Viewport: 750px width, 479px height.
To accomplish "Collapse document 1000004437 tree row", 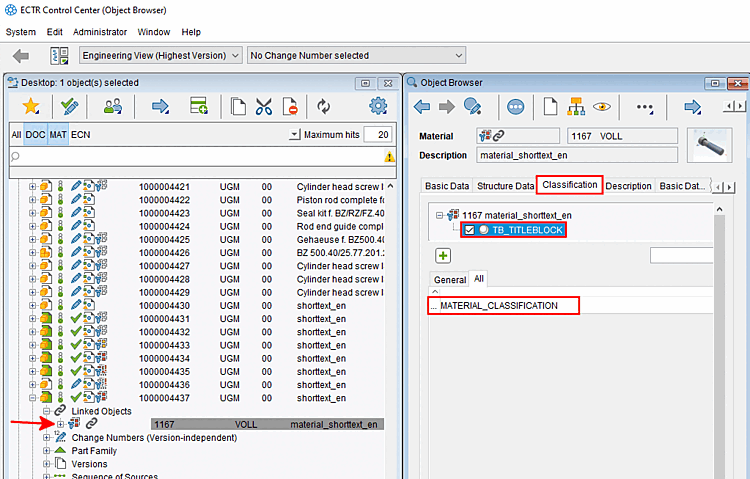I will pos(33,398).
